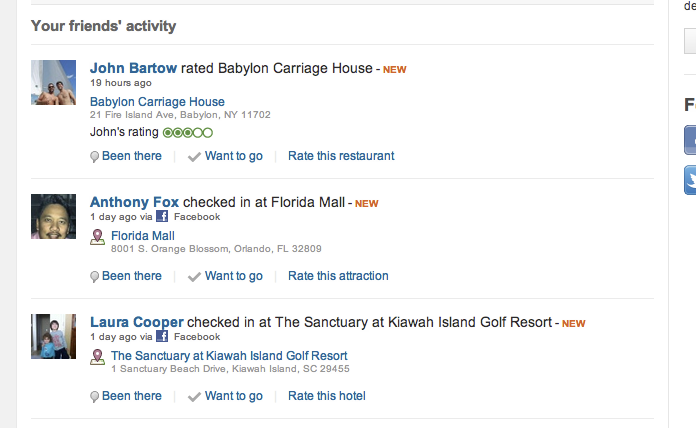Viewport: 696px width, 428px height.
Task: Click the Facebook icon in Laura Cooper's post
Action: point(163,336)
